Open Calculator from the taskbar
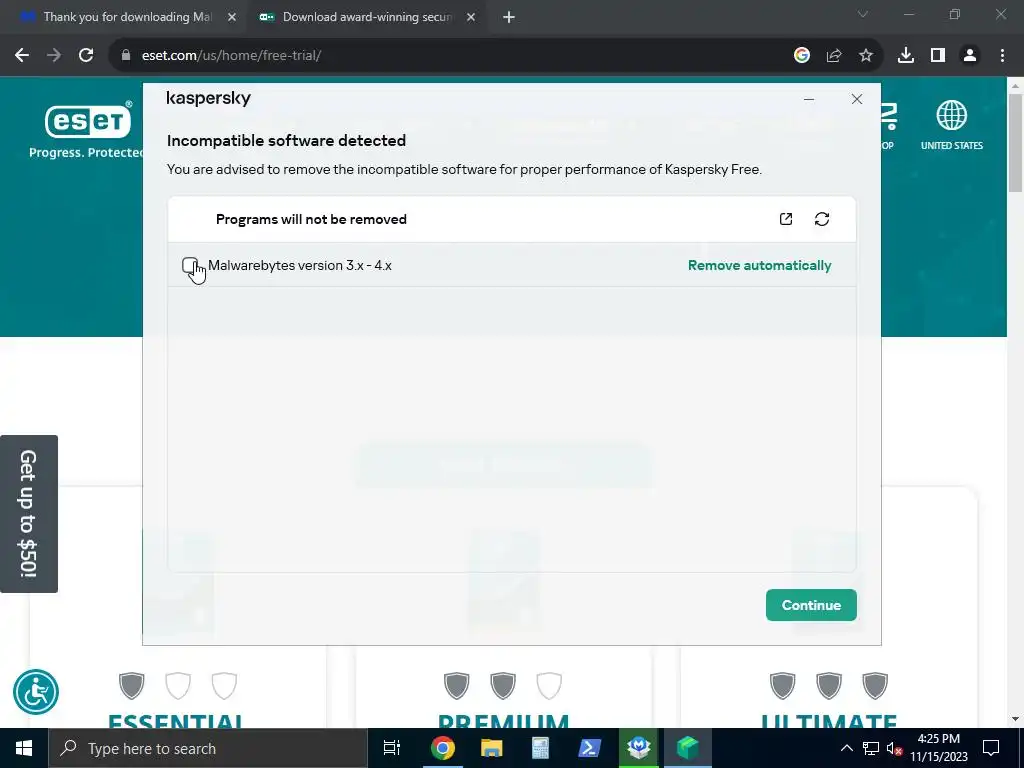 540,748
